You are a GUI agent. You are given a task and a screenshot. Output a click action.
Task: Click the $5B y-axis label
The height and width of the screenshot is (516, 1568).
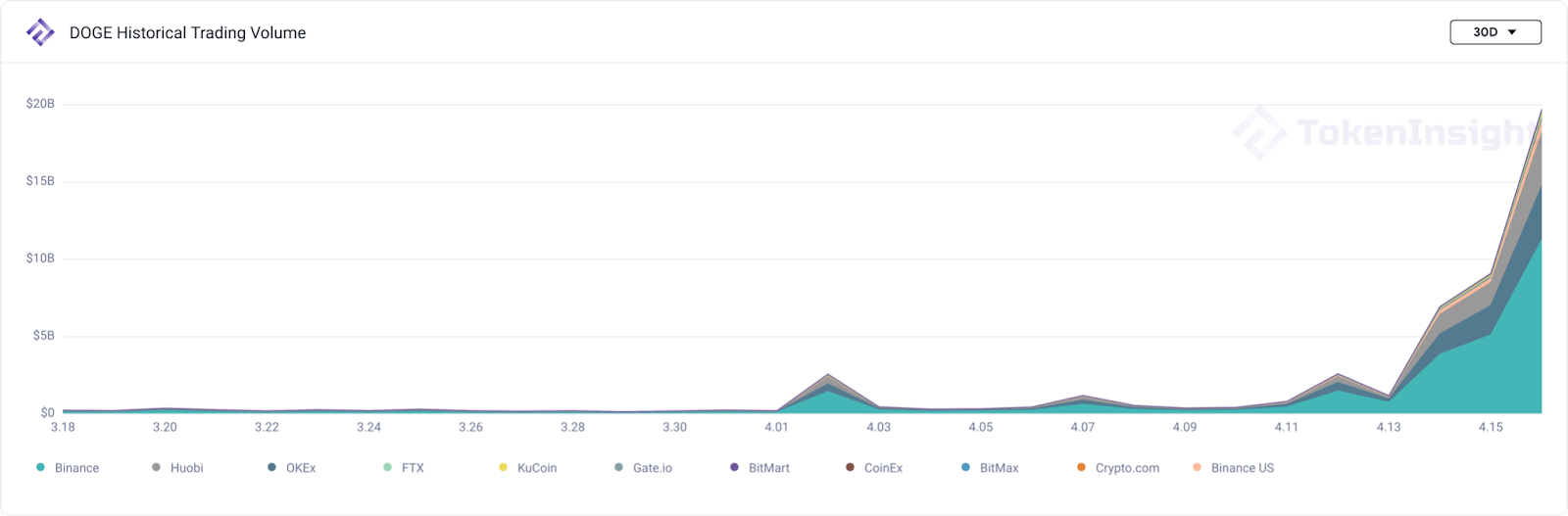click(x=43, y=336)
